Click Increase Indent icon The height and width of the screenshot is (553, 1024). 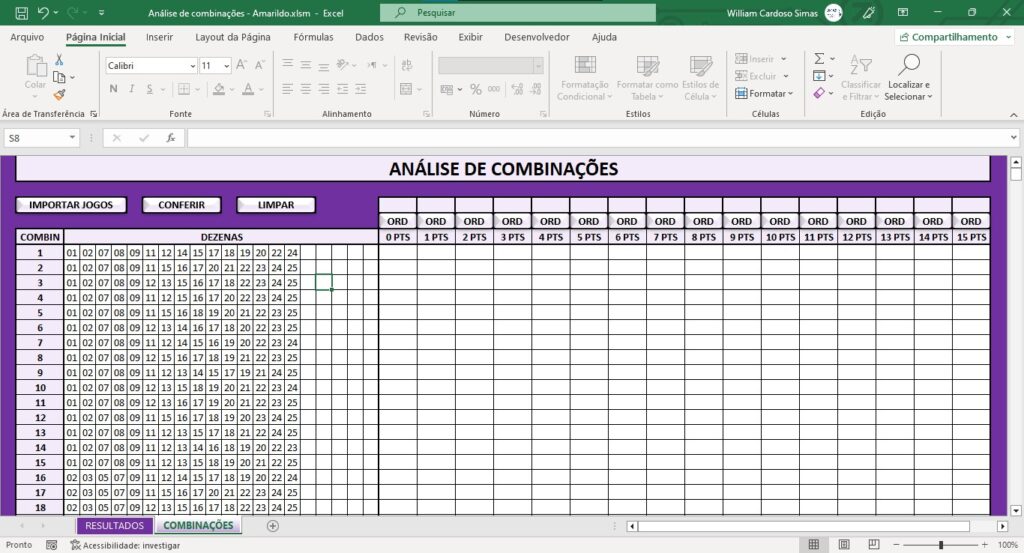360,89
